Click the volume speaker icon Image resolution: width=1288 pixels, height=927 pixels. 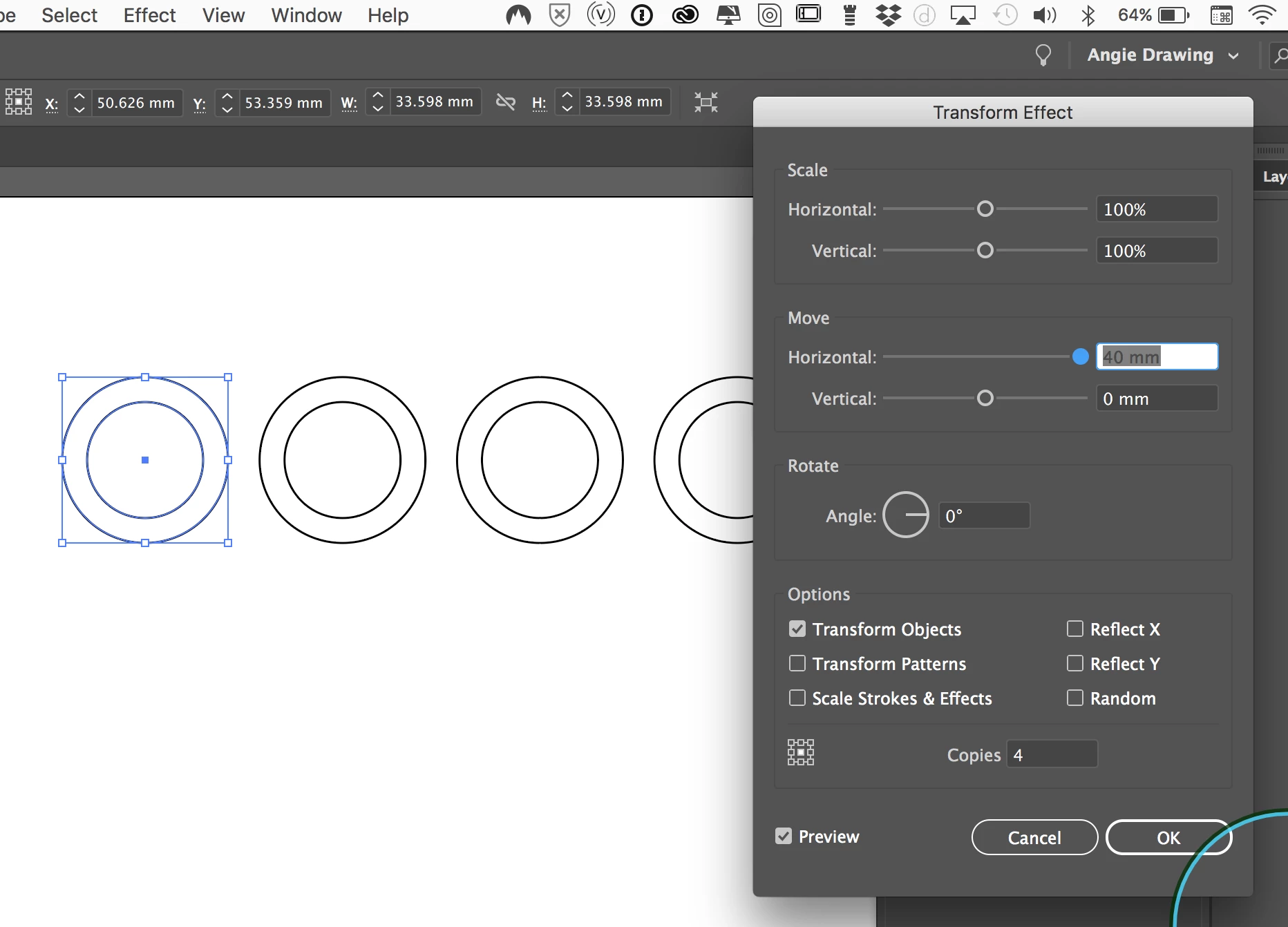pyautogui.click(x=1045, y=15)
